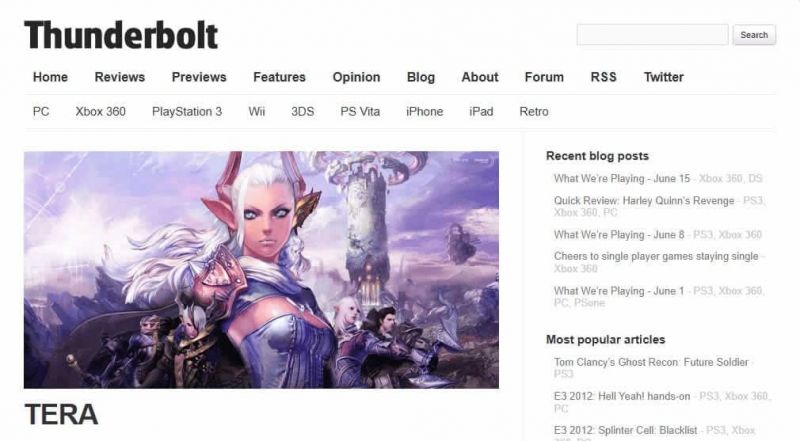
Task: Select the Retro category
Action: (534, 111)
